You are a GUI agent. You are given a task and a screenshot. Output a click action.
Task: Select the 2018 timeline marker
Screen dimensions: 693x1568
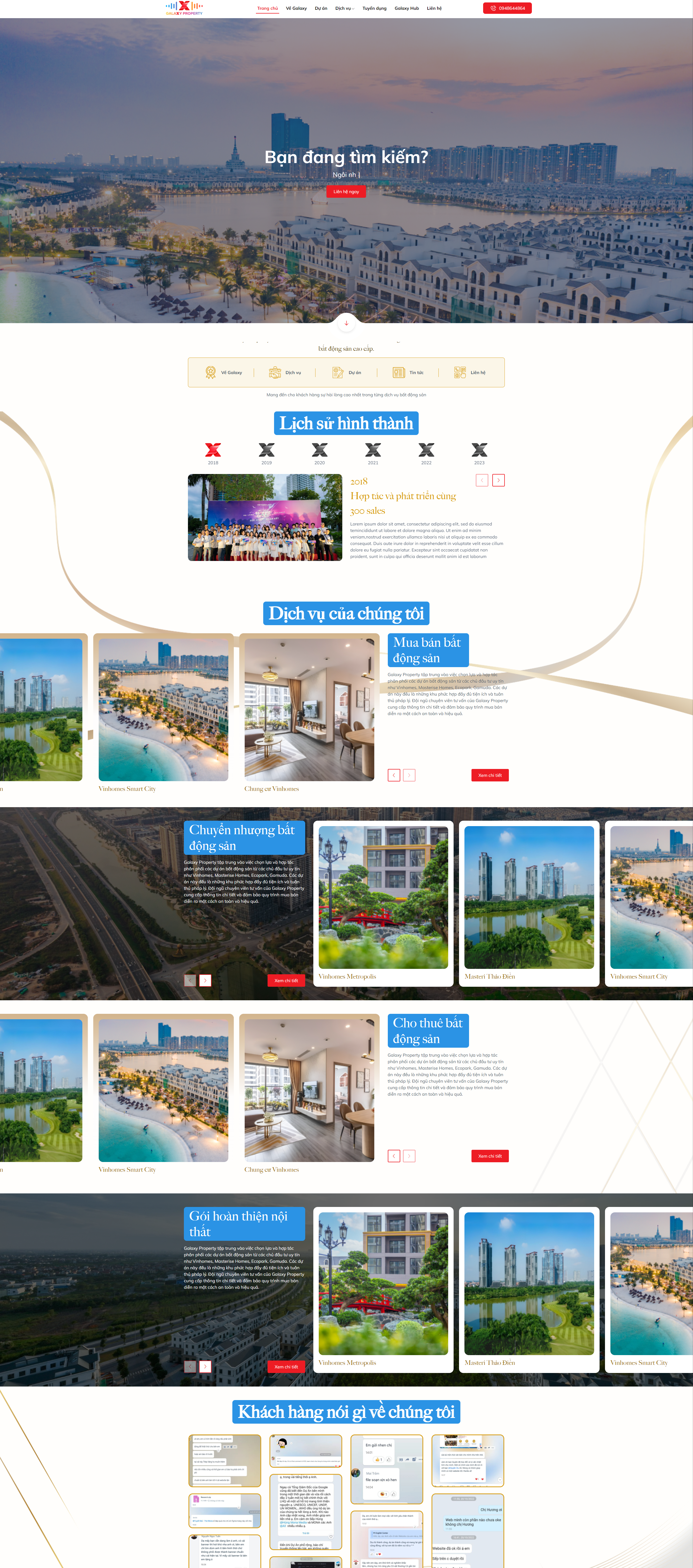coord(213,453)
